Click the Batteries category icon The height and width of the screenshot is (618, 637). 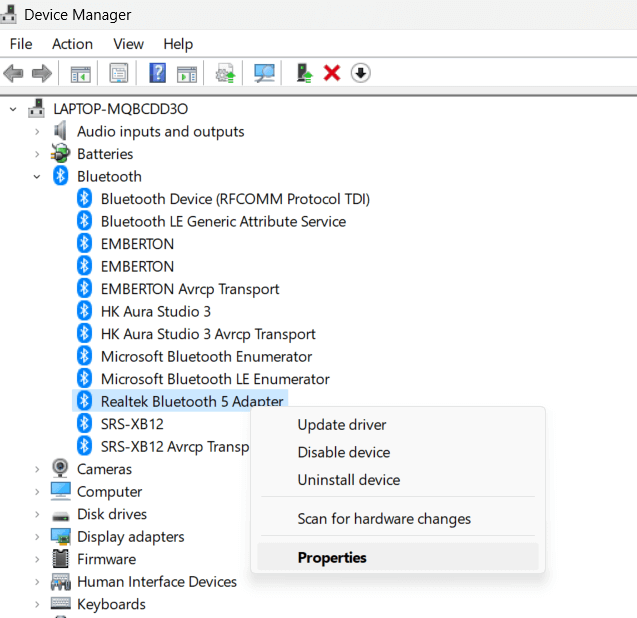[61, 154]
